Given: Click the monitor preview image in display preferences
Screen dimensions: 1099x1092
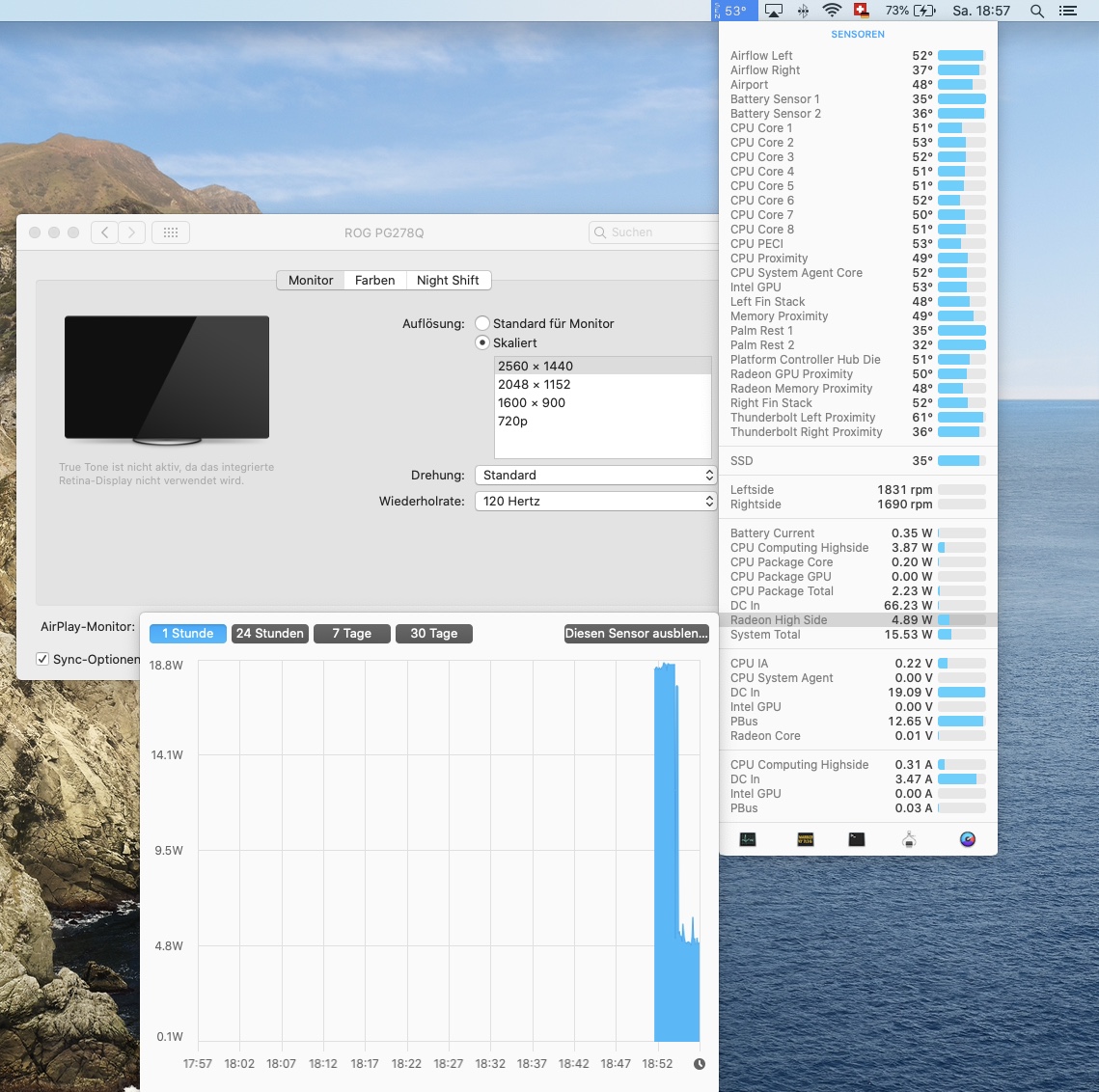Looking at the screenshot, I should coord(167,379).
